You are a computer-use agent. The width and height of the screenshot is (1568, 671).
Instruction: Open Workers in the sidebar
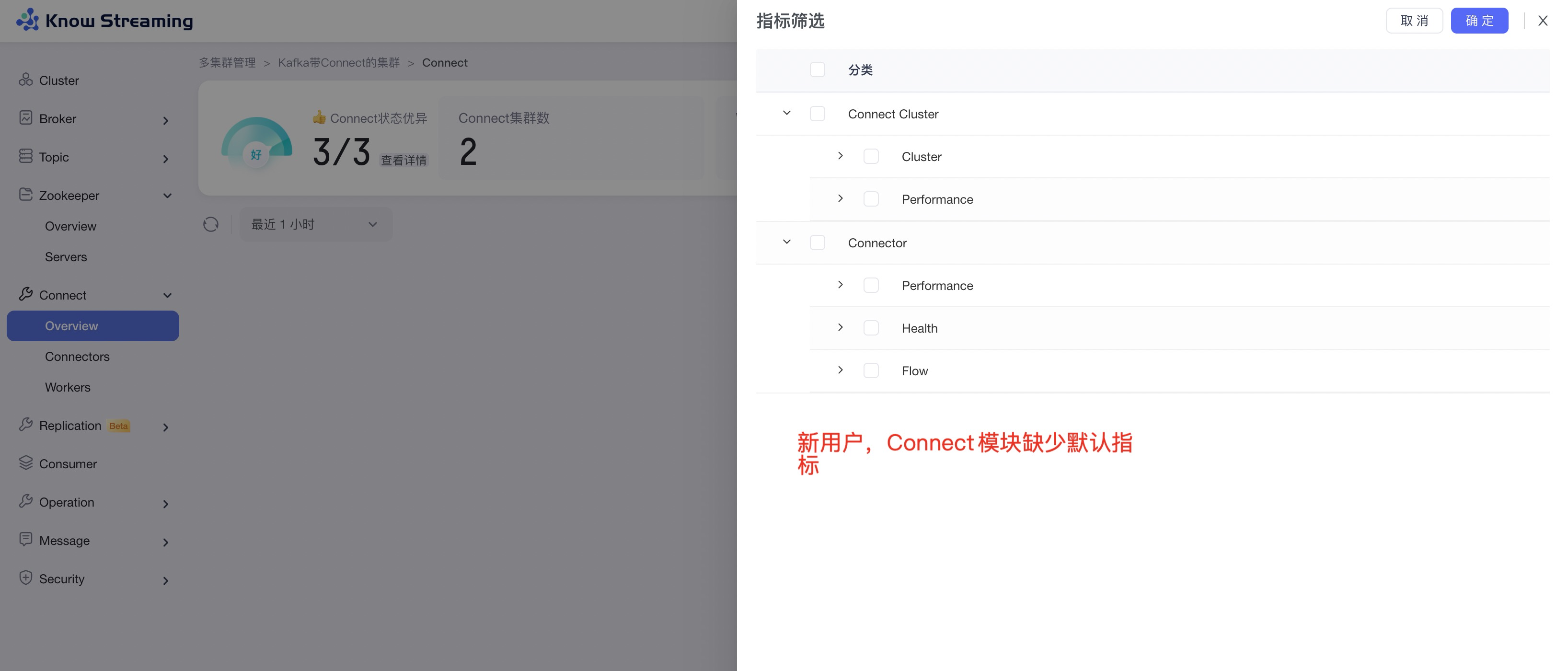(68, 387)
